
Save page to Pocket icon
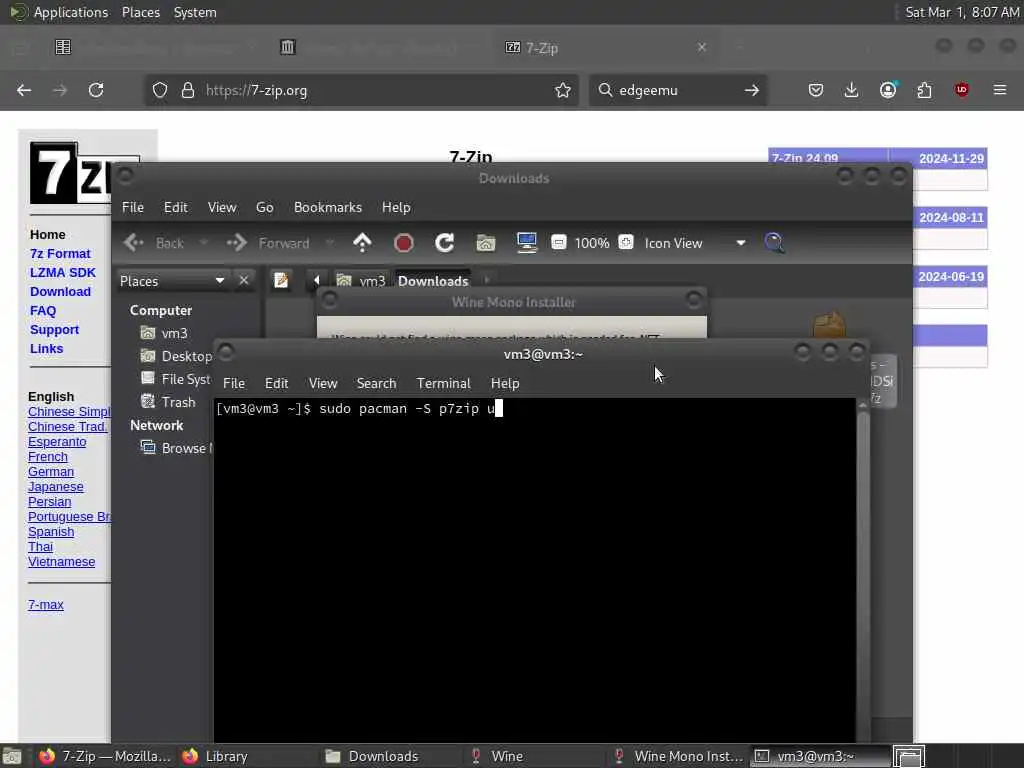pyautogui.click(x=816, y=90)
